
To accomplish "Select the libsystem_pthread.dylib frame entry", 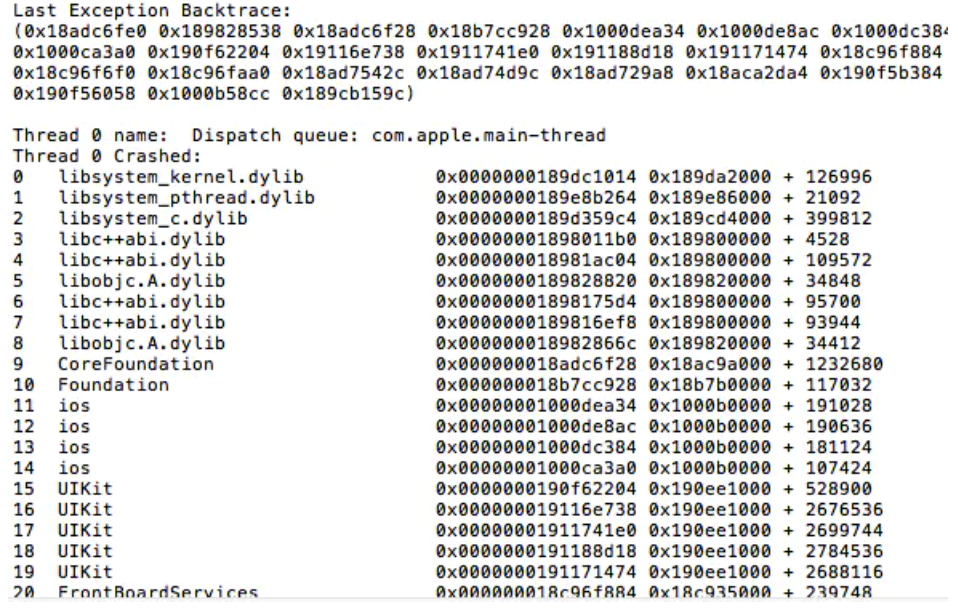I will [437, 197].
